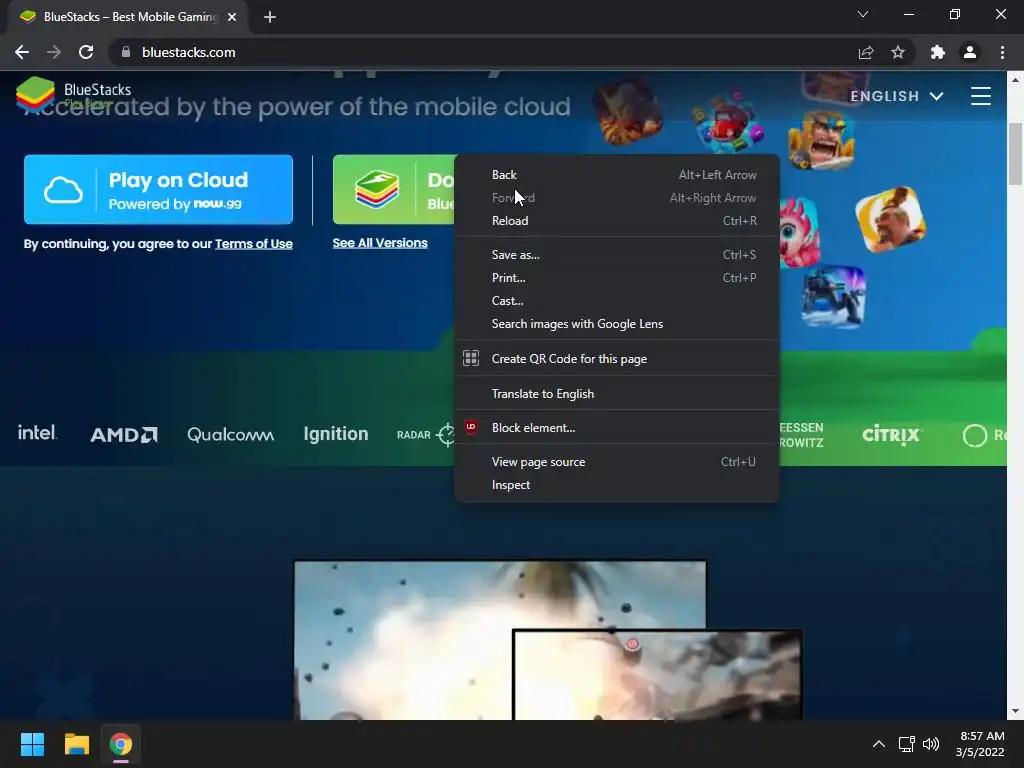Open the tab search chevron

point(863,14)
